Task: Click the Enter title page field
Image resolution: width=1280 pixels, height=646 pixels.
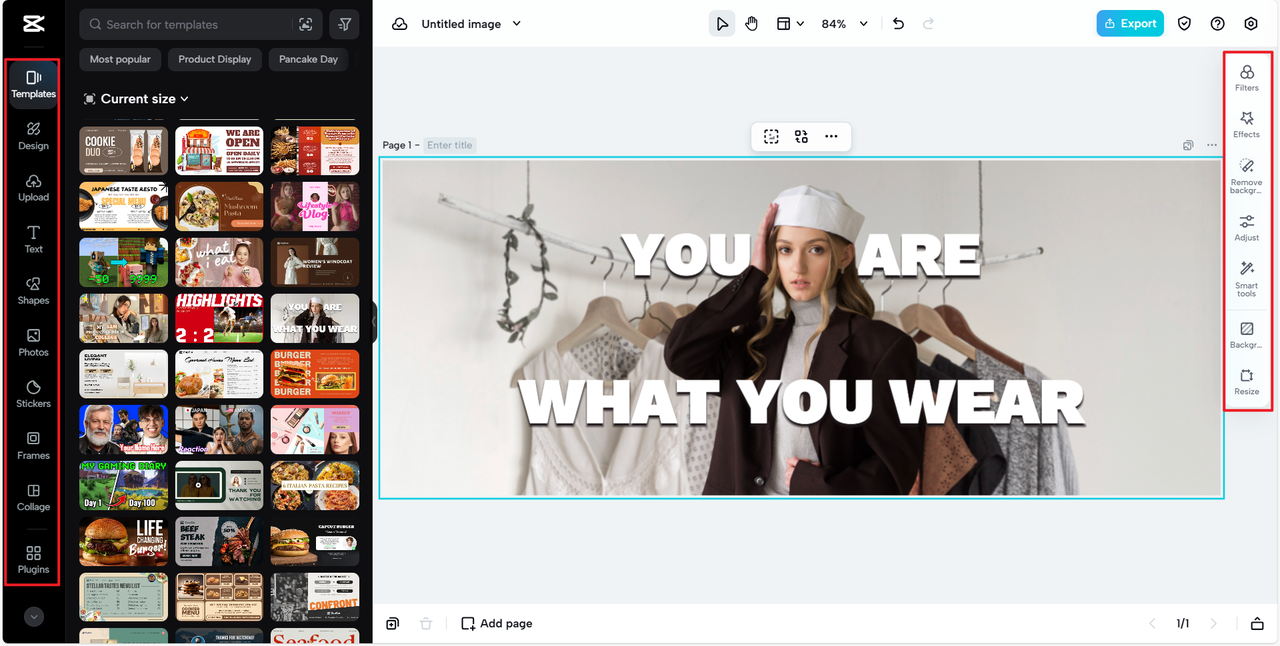Action: [450, 145]
